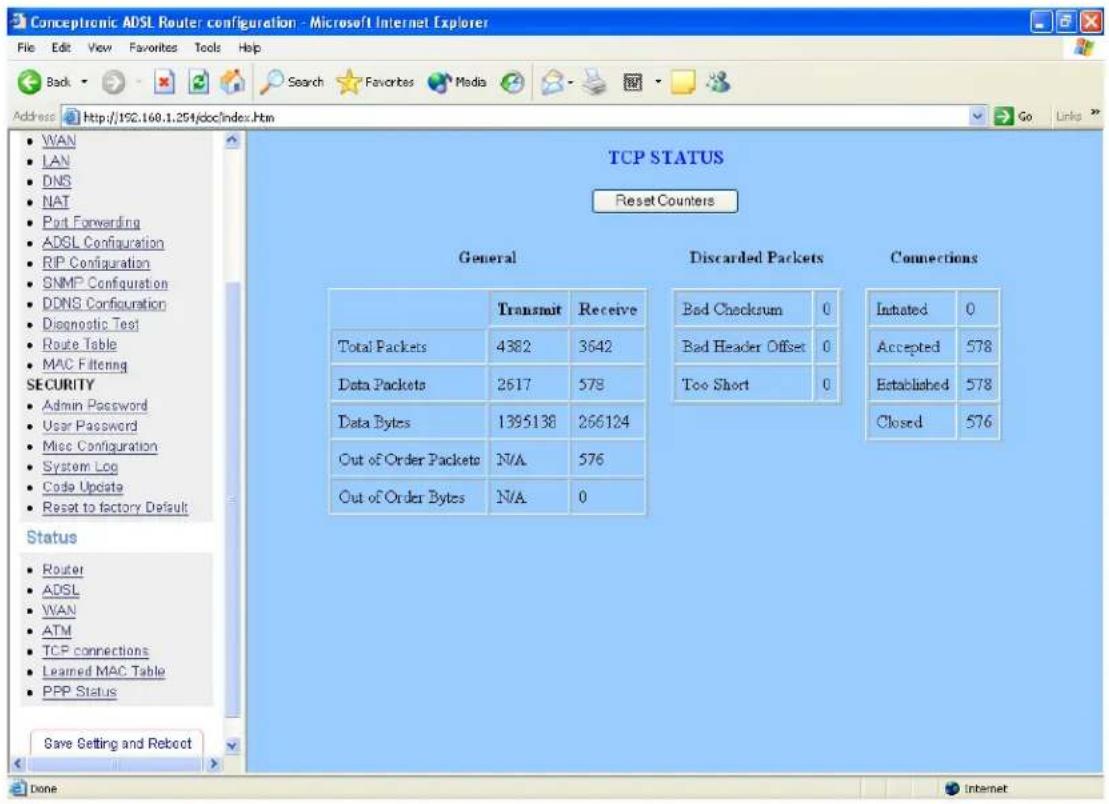The image size is (1109, 804).
Task: Open the Tools menu
Action: pos(207,47)
